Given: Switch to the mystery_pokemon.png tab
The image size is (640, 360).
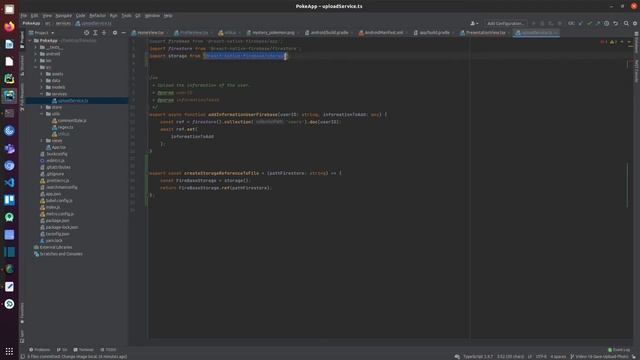Looking at the screenshot, I should point(273,33).
